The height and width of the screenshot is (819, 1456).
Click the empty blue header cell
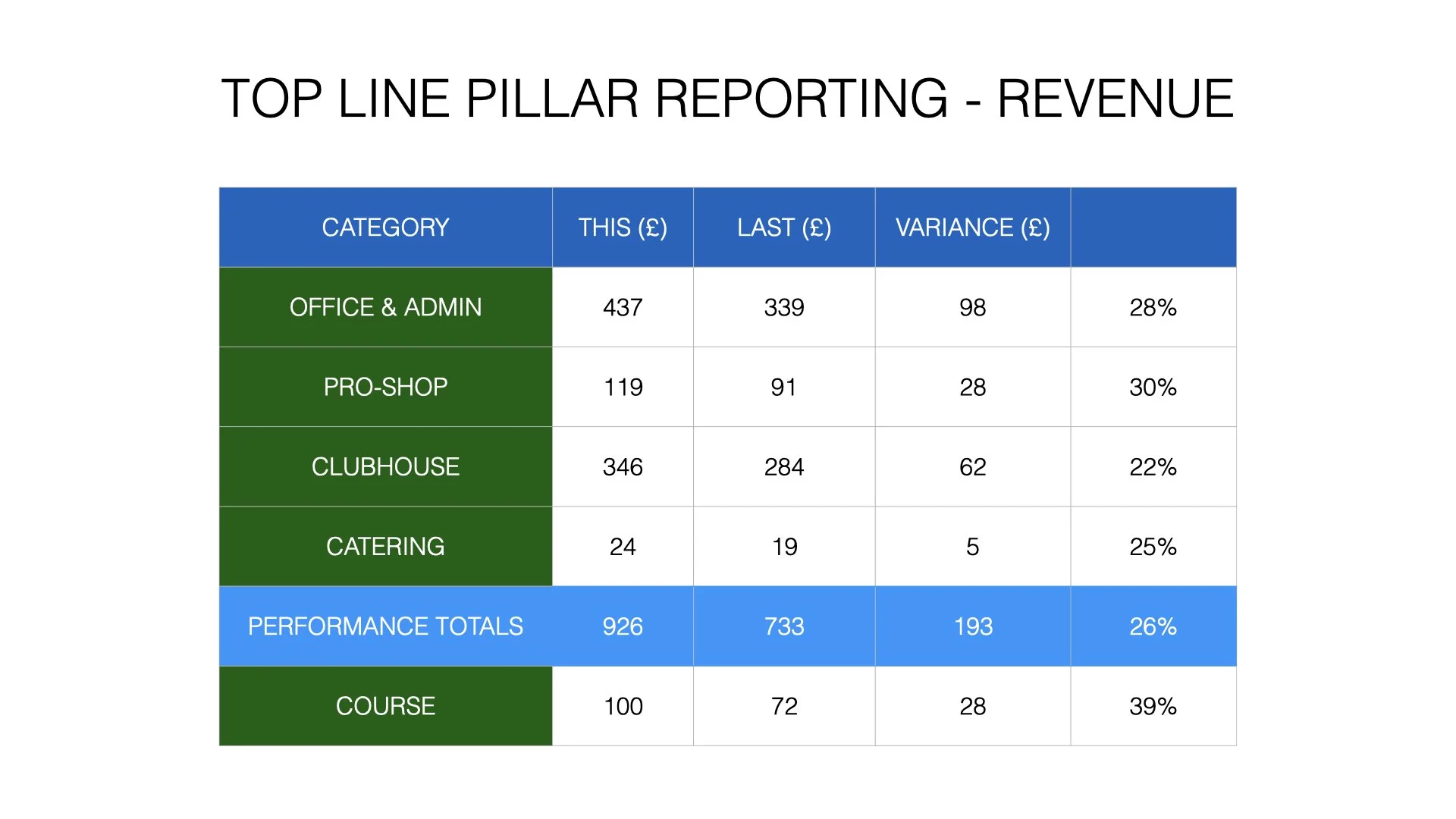[1153, 227]
